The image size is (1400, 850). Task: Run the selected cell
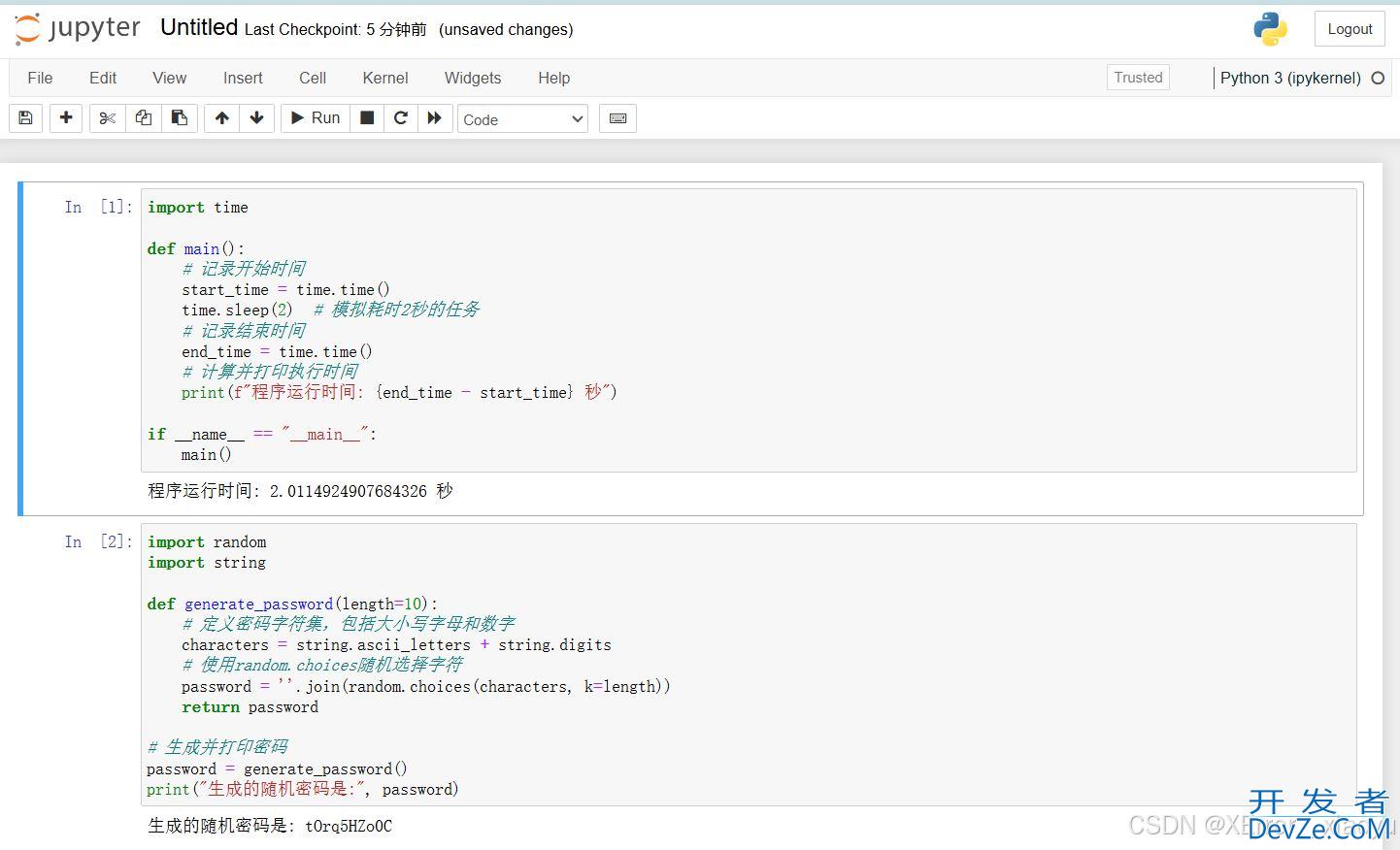(x=316, y=118)
